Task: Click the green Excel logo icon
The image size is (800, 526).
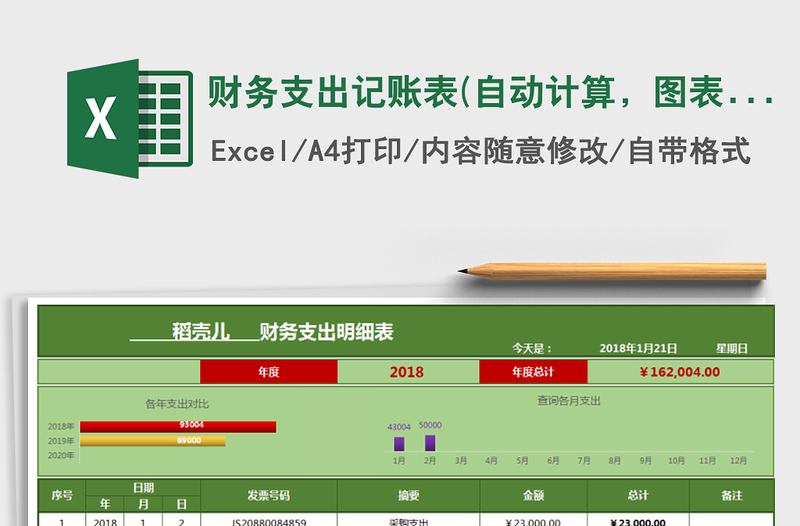Action: click(128, 118)
